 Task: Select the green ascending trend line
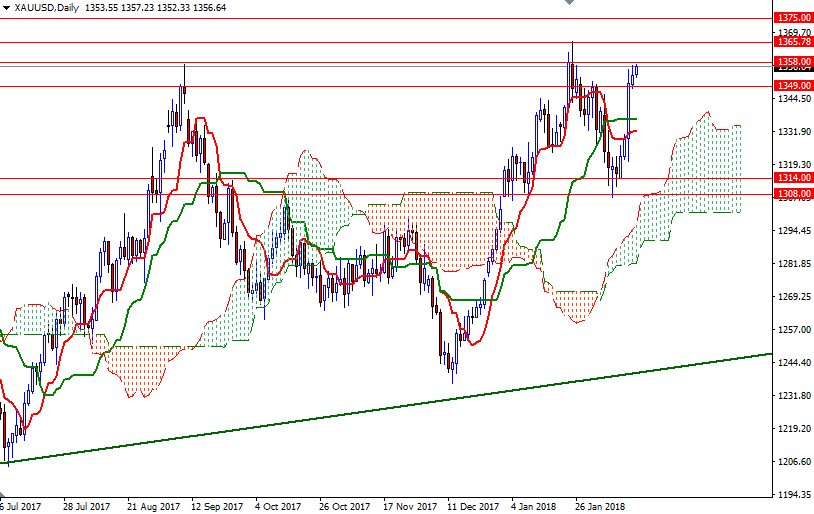[387, 410]
